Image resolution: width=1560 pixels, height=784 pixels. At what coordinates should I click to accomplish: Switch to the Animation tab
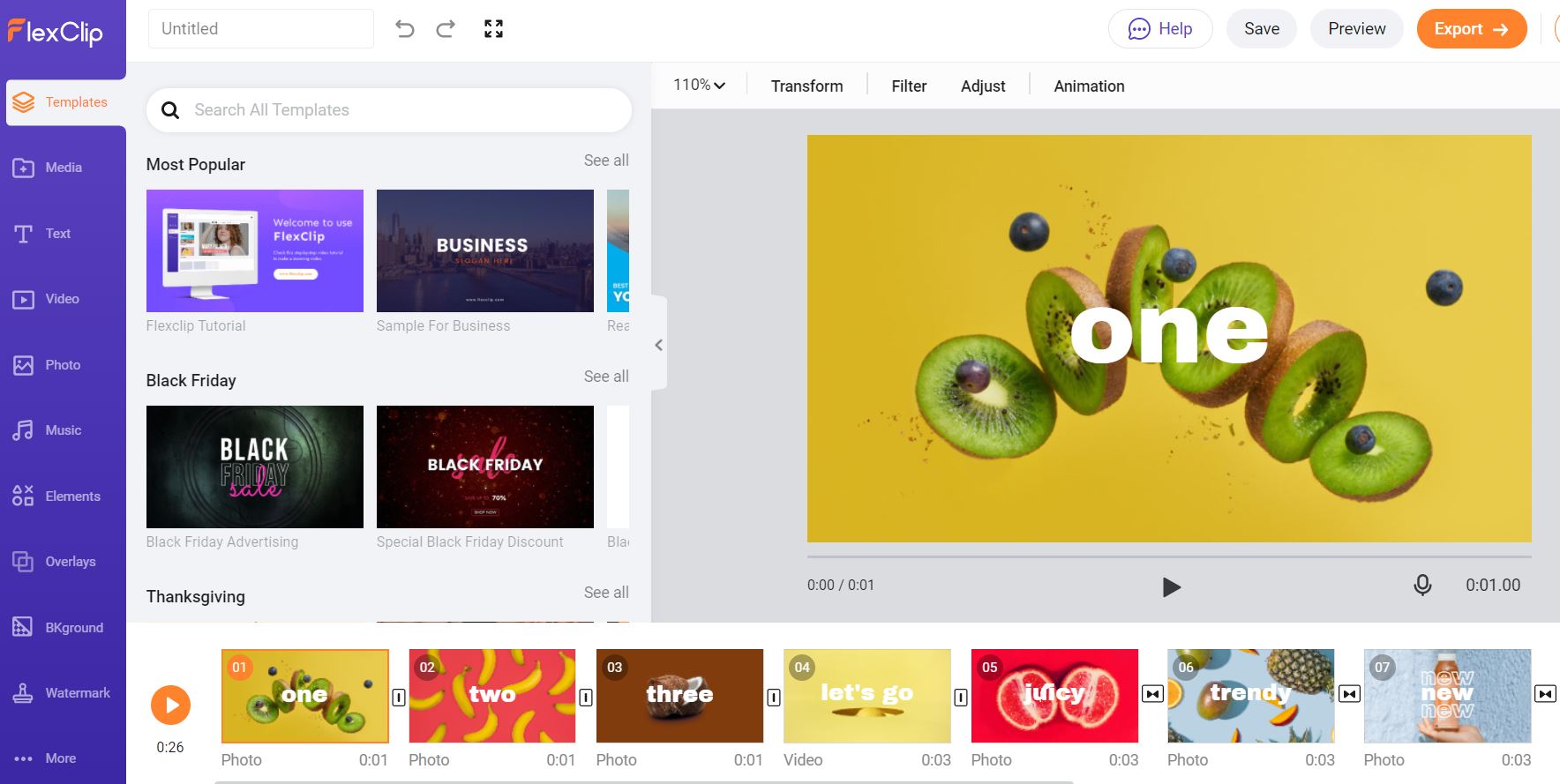(1089, 86)
